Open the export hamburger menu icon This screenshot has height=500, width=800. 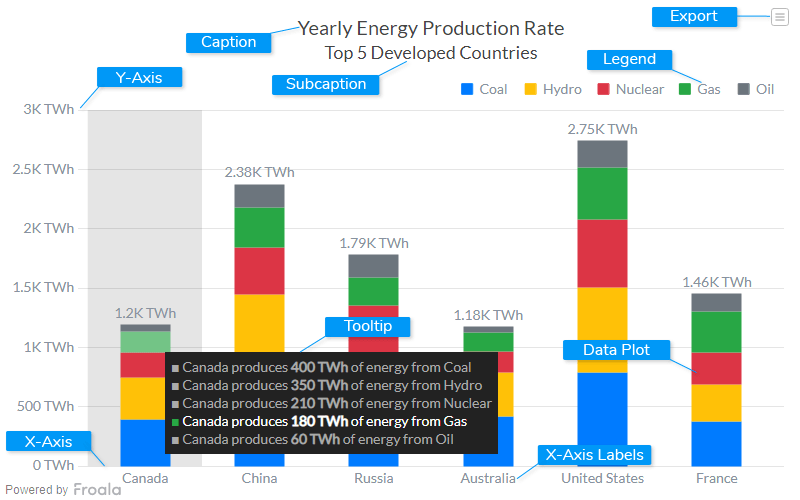point(779,16)
